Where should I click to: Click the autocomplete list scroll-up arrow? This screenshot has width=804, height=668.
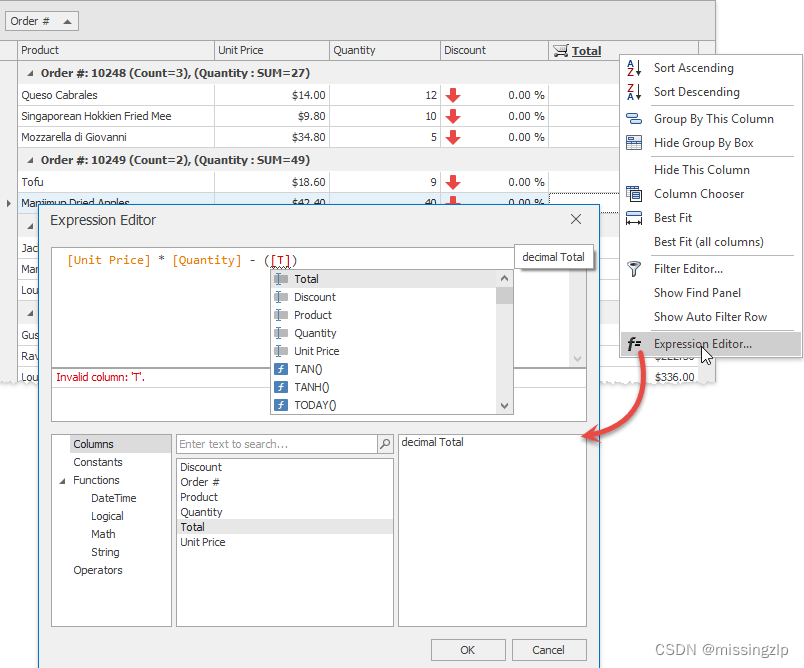tap(505, 278)
